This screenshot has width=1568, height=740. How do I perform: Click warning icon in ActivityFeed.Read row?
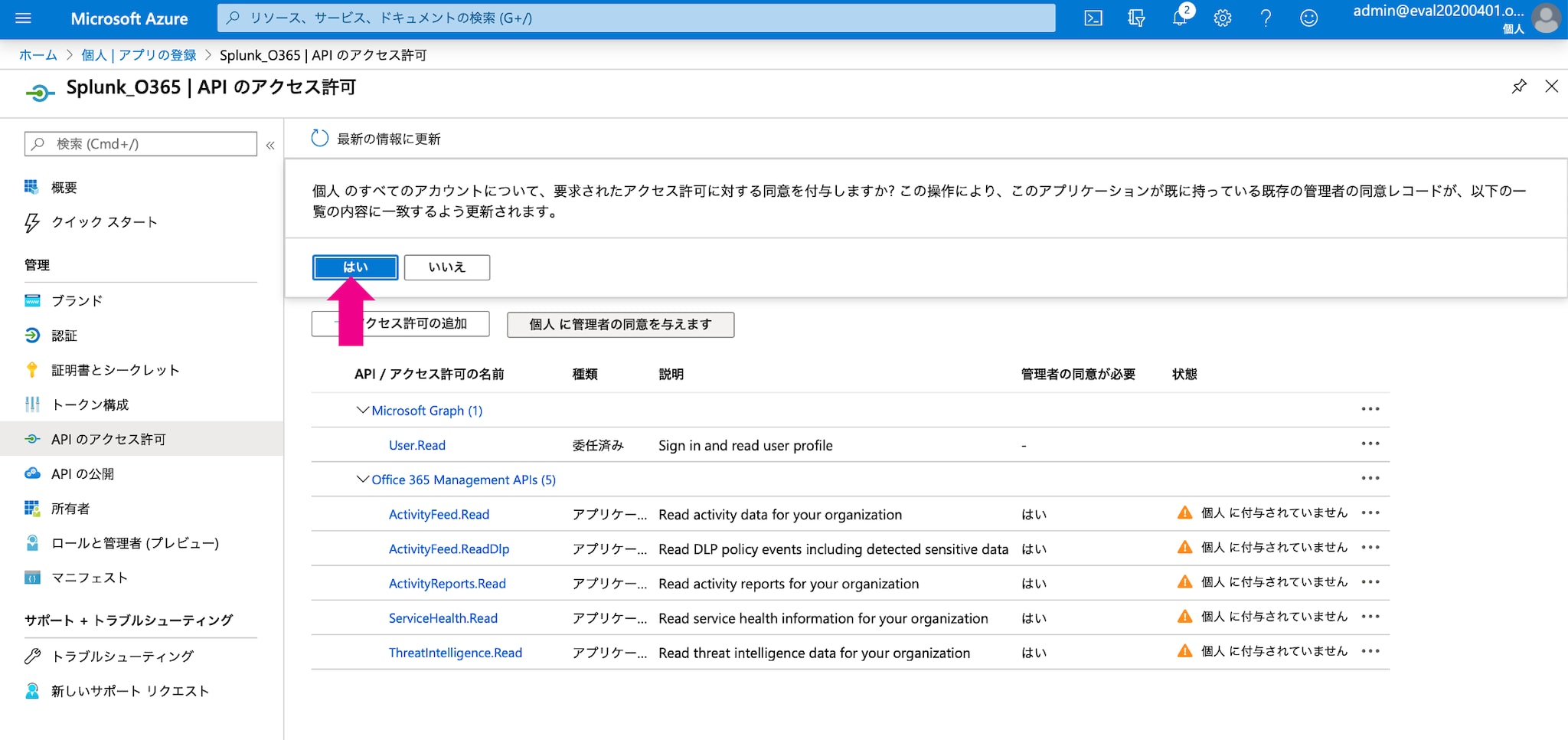(1184, 512)
